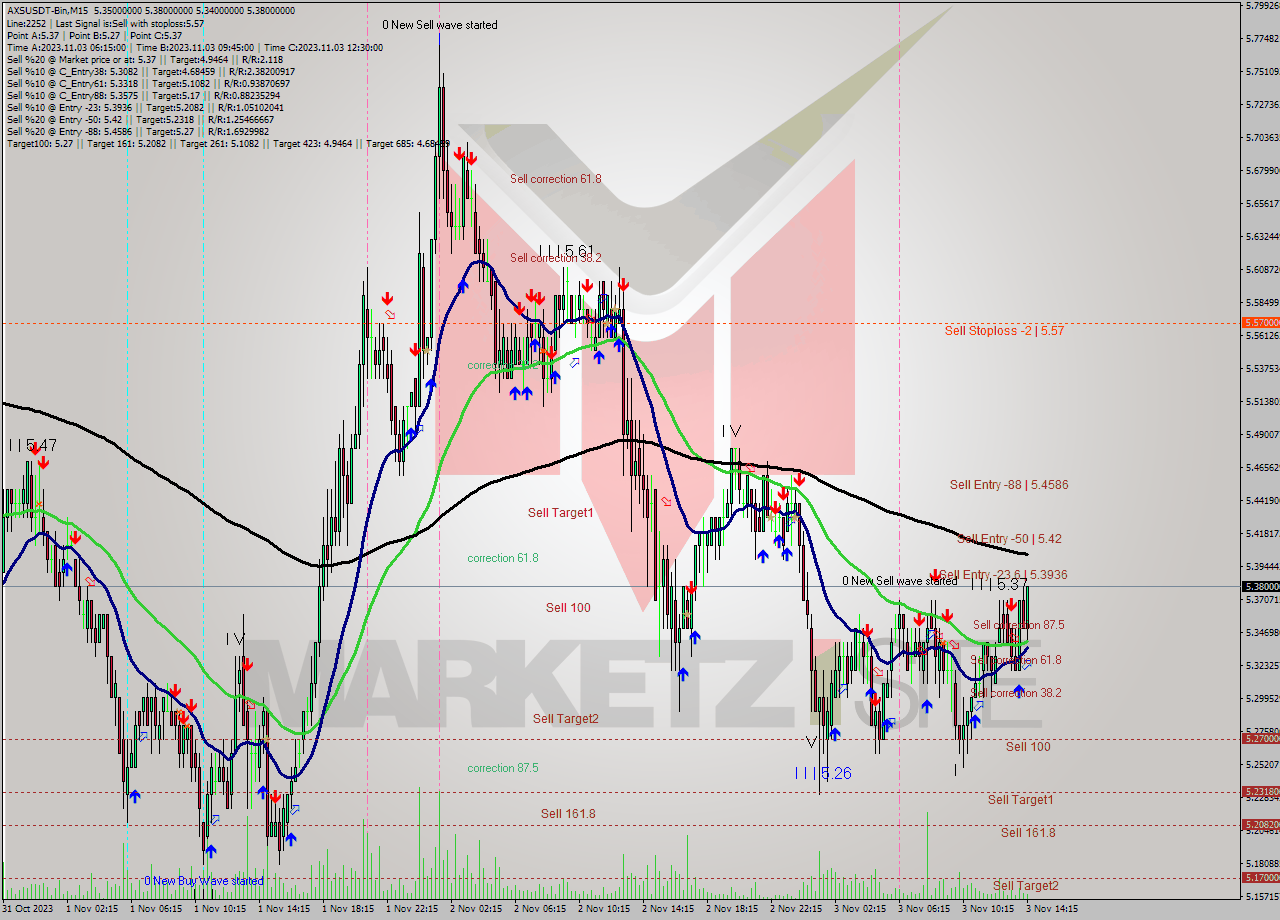
Task: Click the blue 'I I I 5.26' wave label
Action: (822, 773)
